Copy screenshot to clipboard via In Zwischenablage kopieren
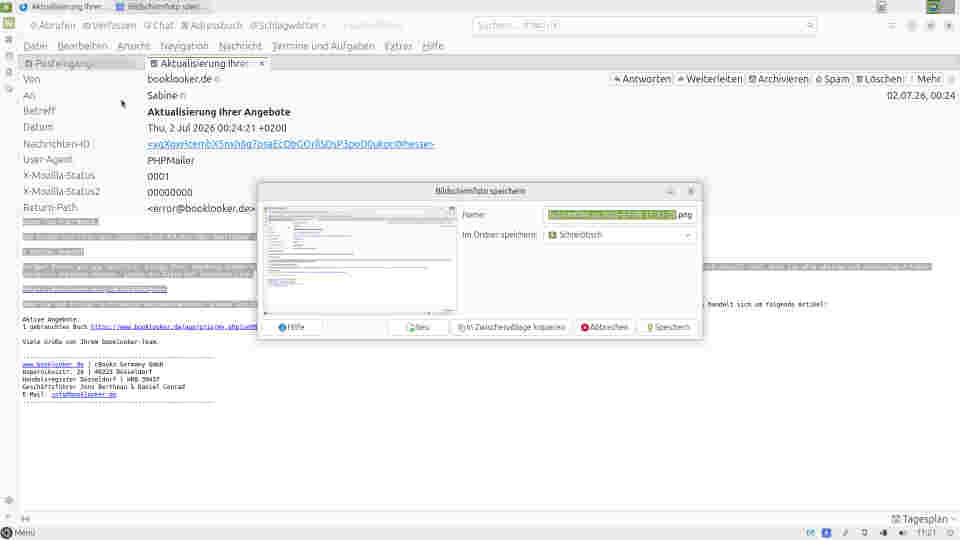Viewport: 960px width, 540px height. (511, 327)
